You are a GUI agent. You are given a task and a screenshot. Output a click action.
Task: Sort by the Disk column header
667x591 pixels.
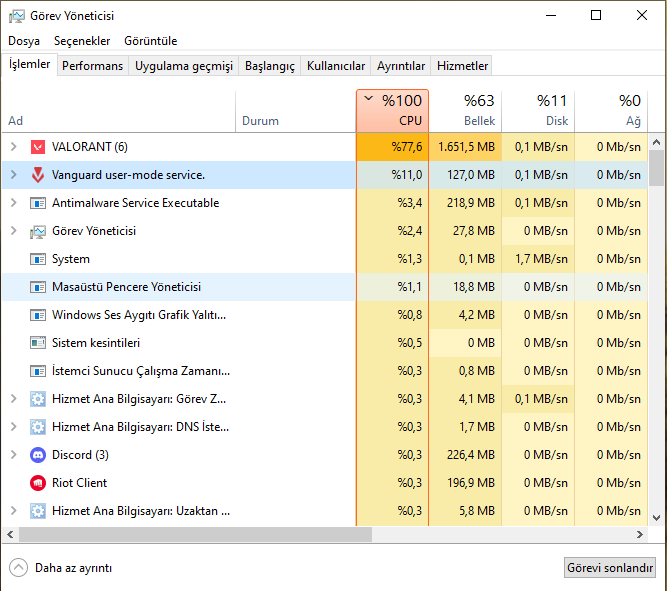538,111
